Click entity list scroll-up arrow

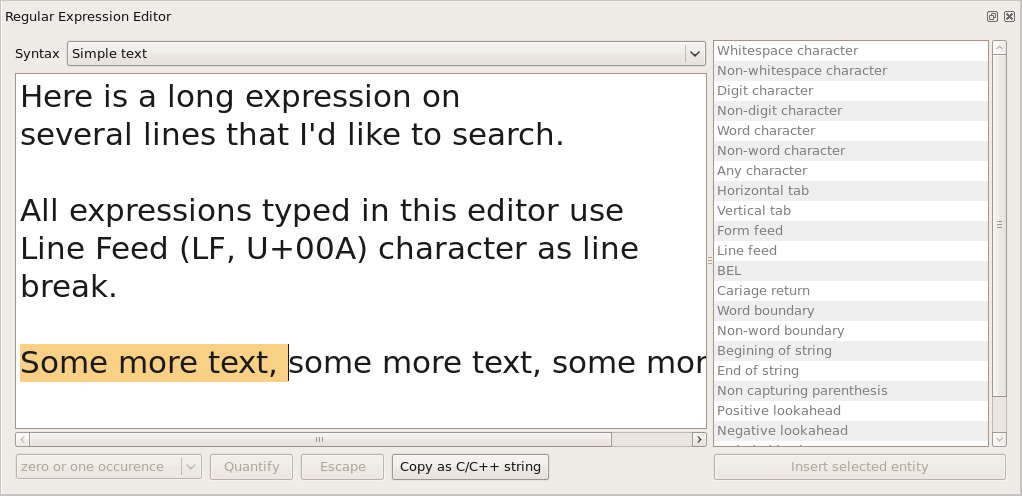coord(998,47)
